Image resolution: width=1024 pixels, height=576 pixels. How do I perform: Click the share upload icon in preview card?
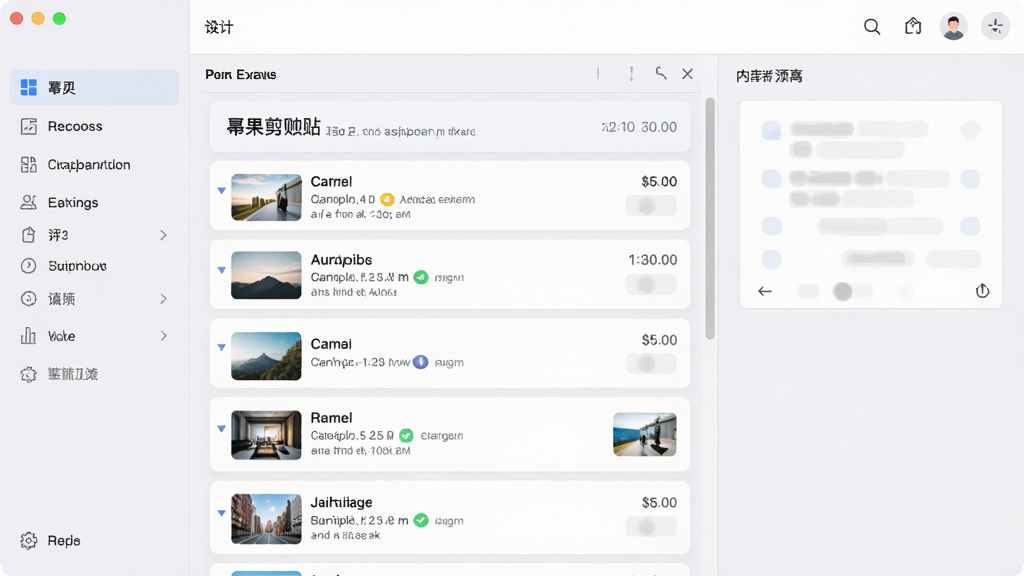click(982, 291)
